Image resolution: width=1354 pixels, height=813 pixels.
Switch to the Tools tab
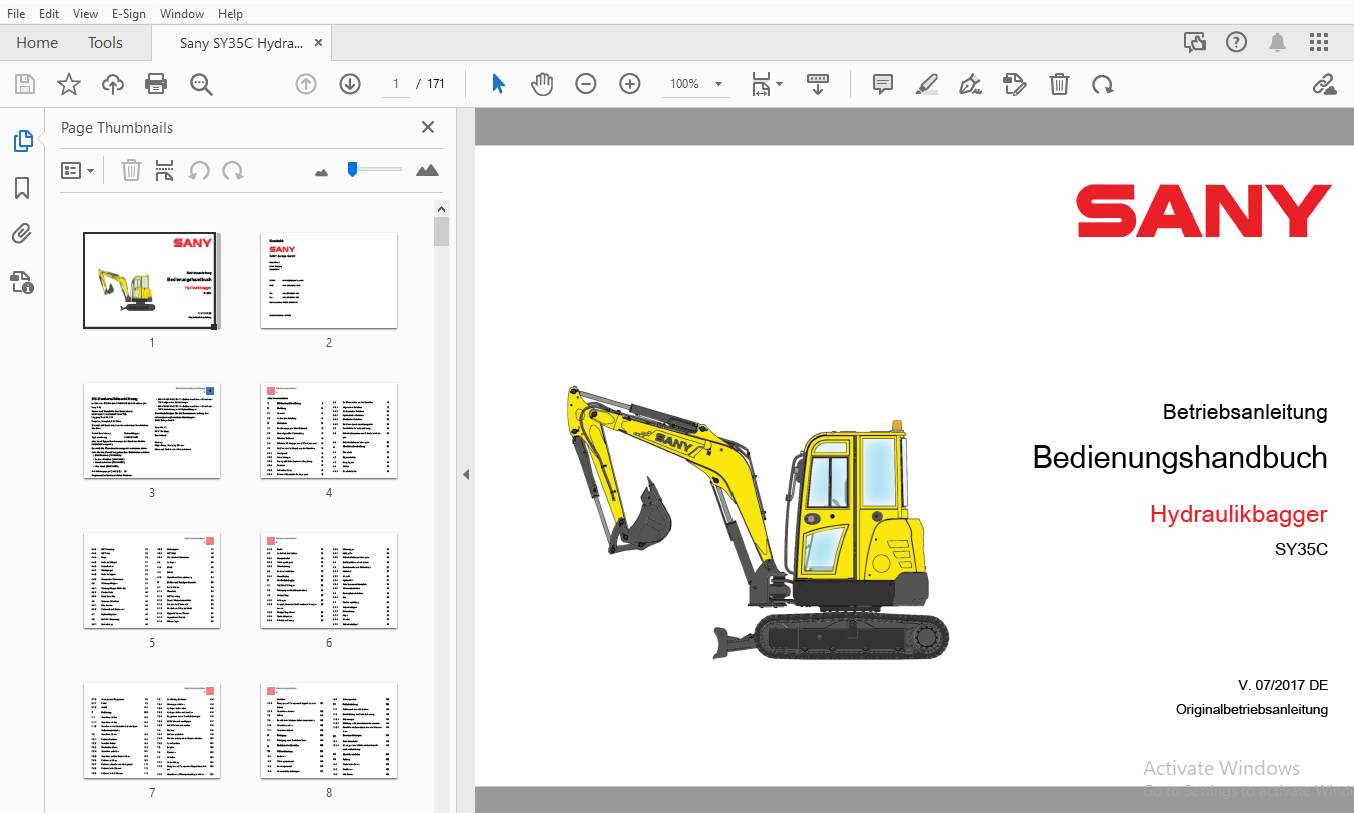coord(105,43)
